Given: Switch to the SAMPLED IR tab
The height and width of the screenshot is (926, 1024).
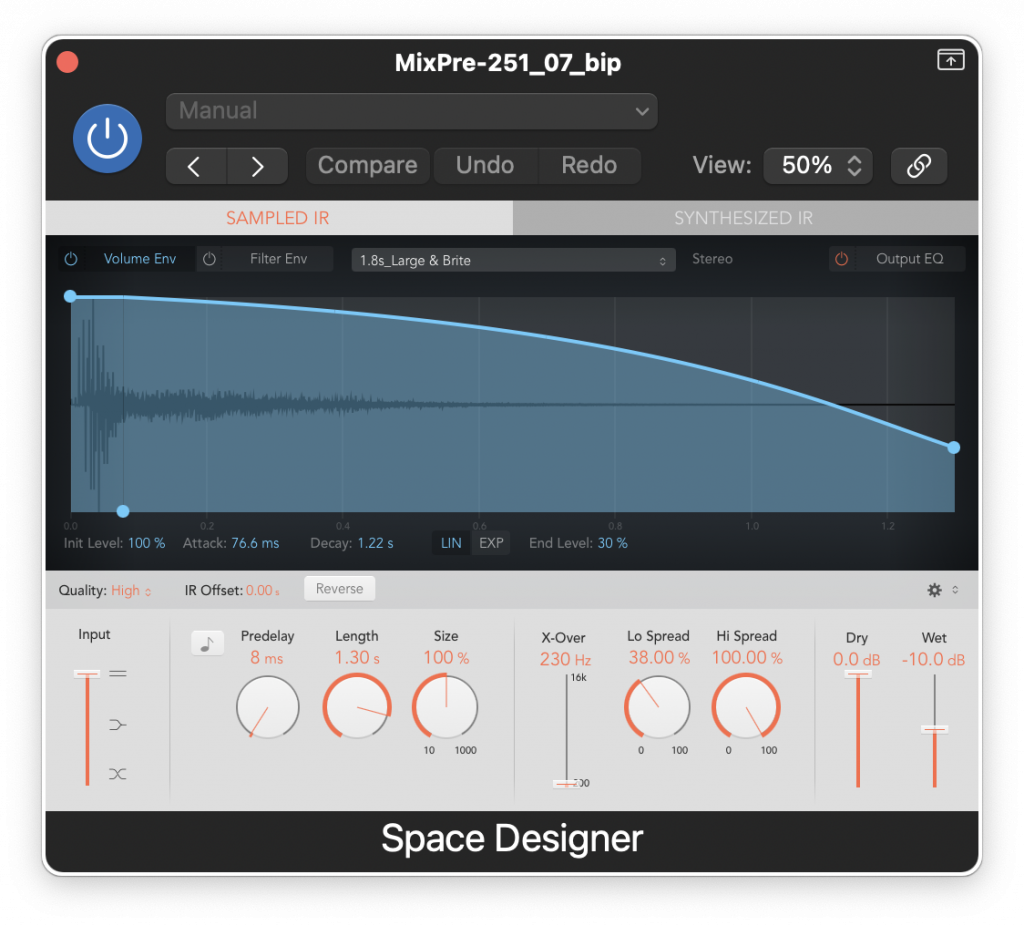Looking at the screenshot, I should click(x=279, y=217).
